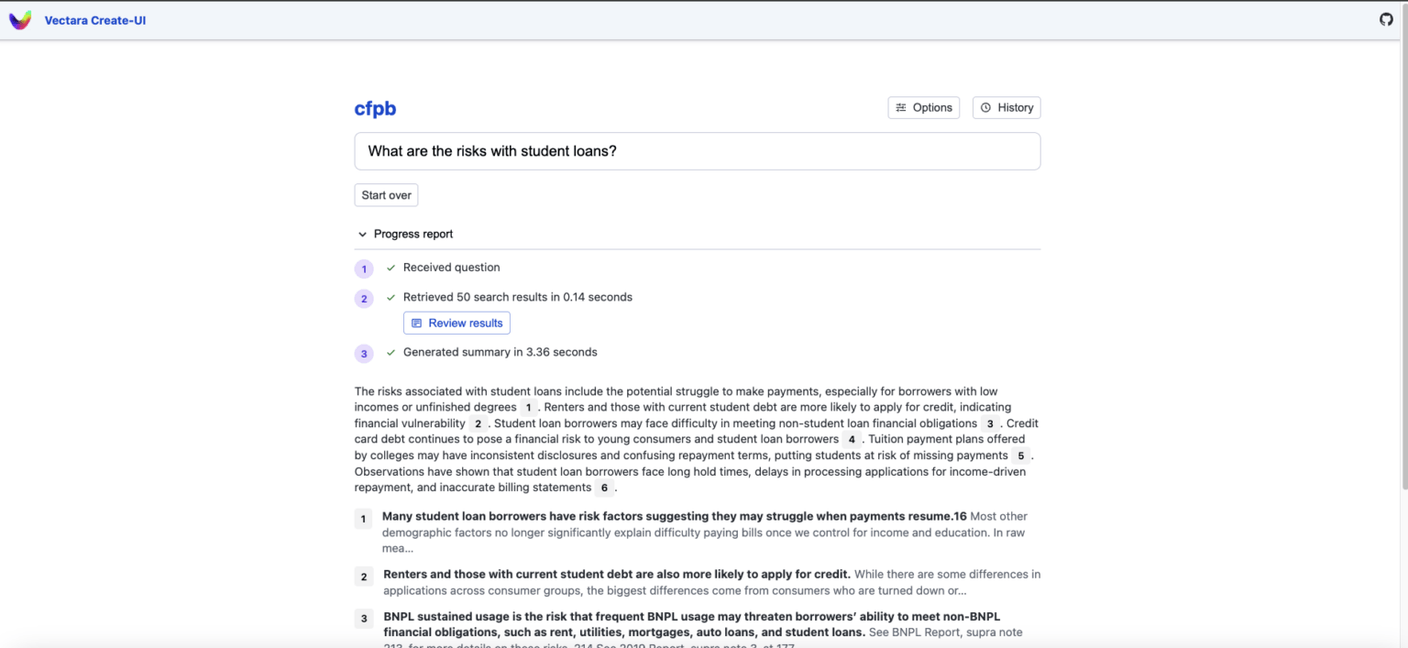This screenshot has width=1408, height=648.
Task: Click the Review results document icon
Action: (x=417, y=323)
